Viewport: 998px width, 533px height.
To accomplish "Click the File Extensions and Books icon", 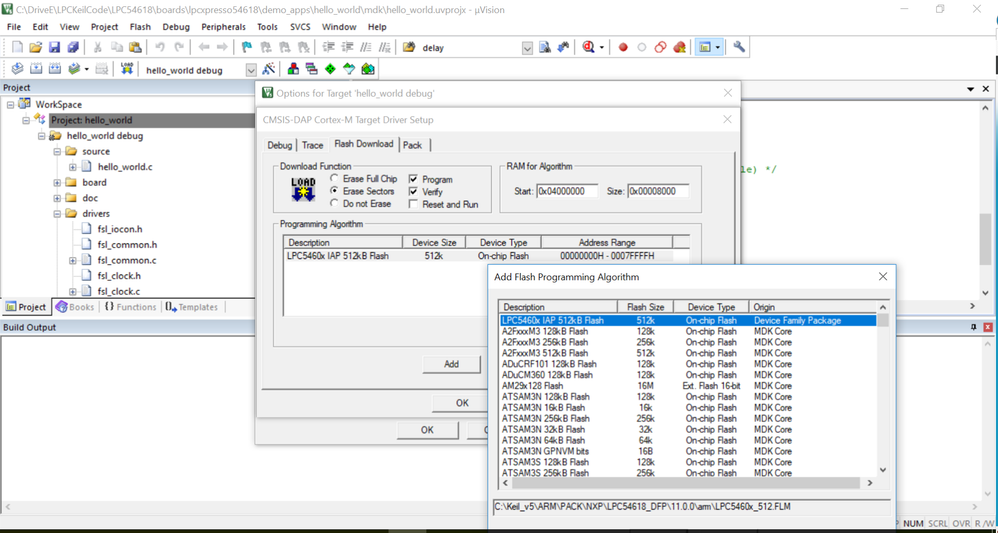I will 293,69.
